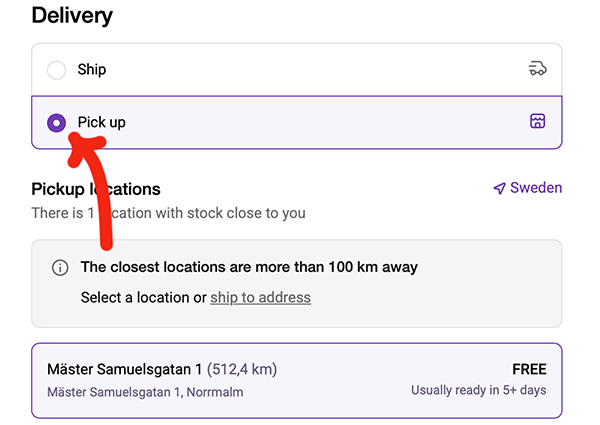The width and height of the screenshot is (600, 425).
Task: Click the Delivery section heading
Action: (72, 16)
